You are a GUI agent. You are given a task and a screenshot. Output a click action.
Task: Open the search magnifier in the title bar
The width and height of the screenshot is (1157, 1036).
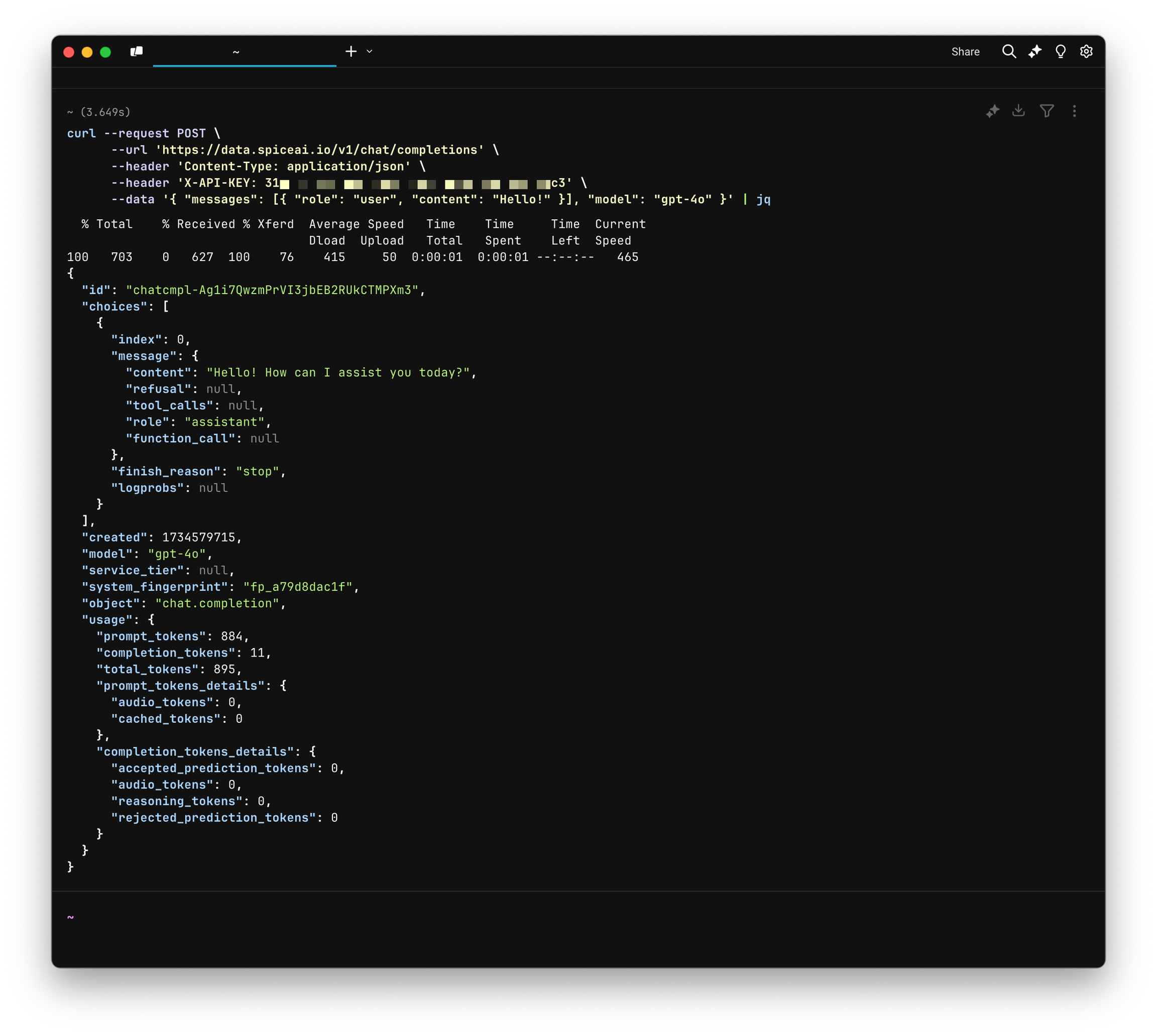click(1008, 52)
